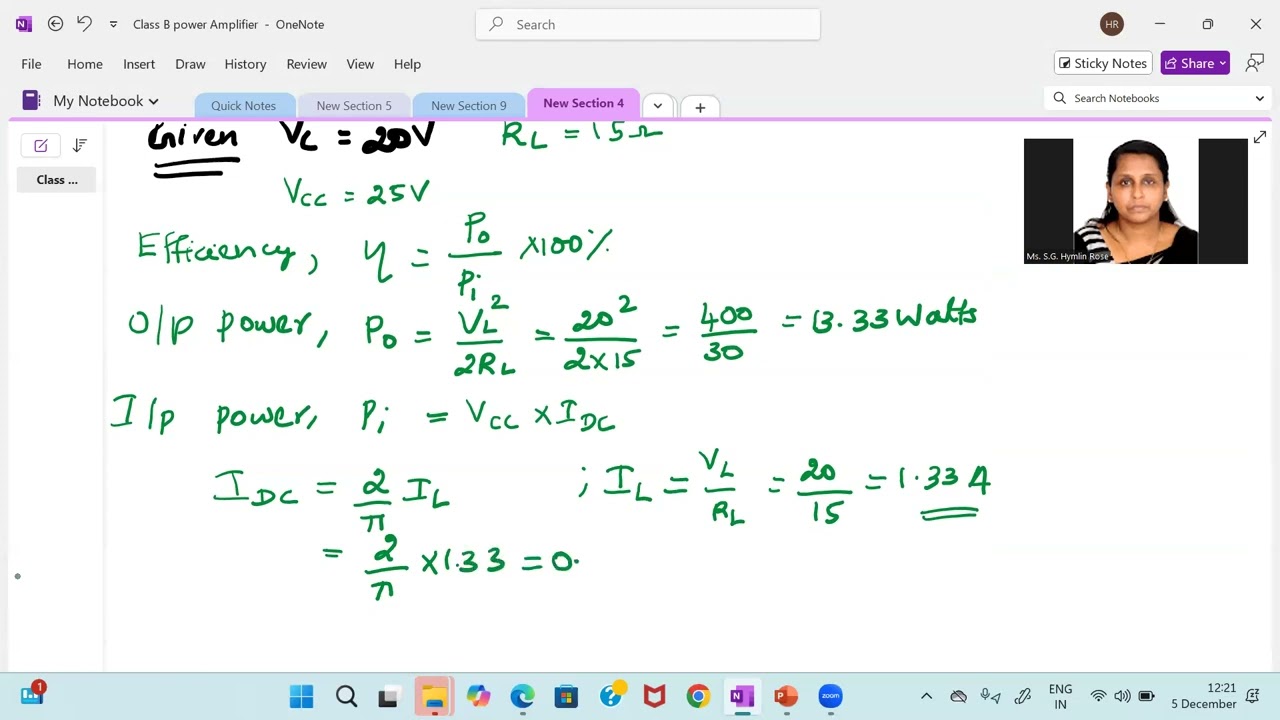Screen dimensions: 1280x720
Task: Click the OneNote taskbar icon
Action: pos(742,696)
